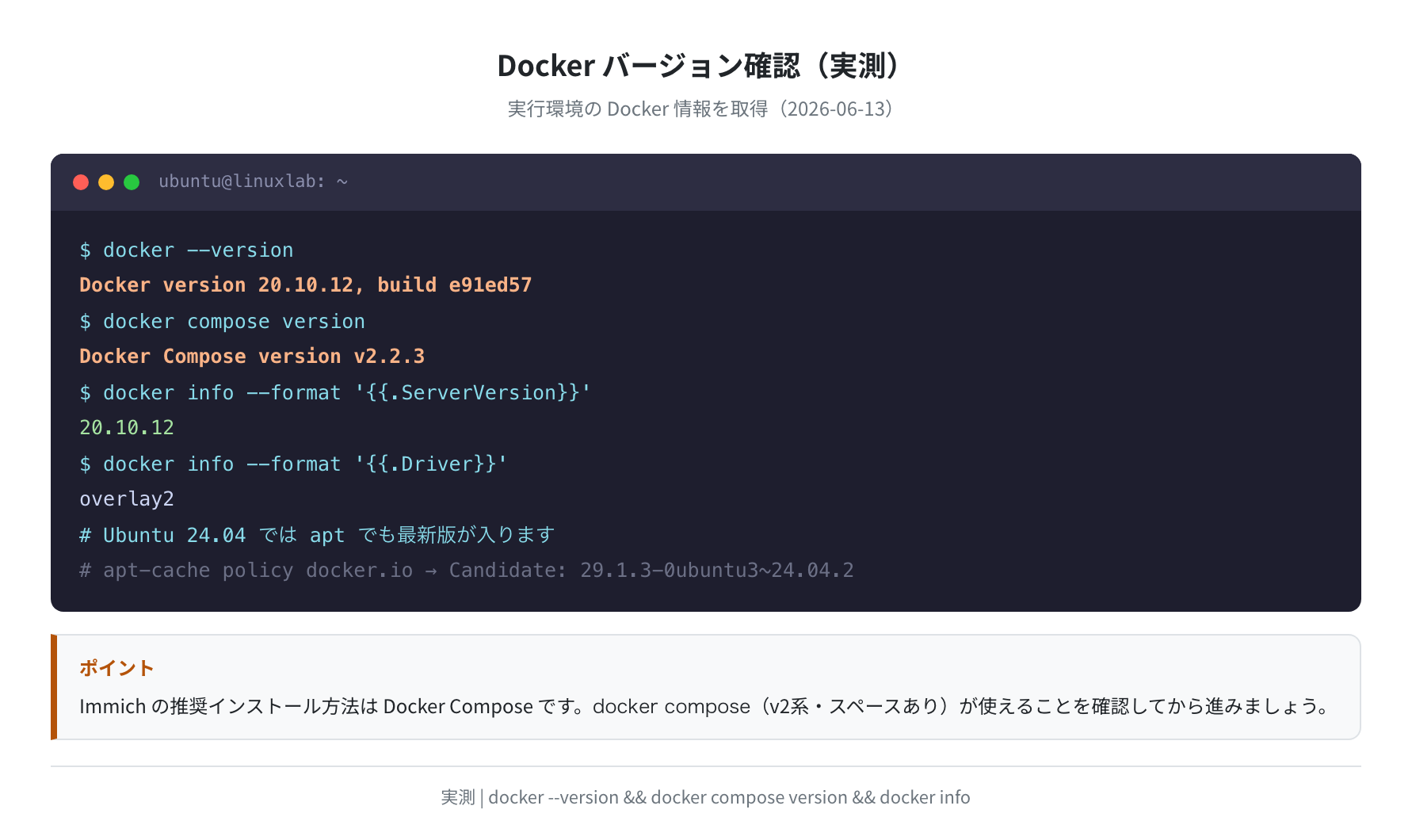Click the 'ポイント' callout heading
This screenshot has height=840, width=1412.
pyautogui.click(x=116, y=668)
